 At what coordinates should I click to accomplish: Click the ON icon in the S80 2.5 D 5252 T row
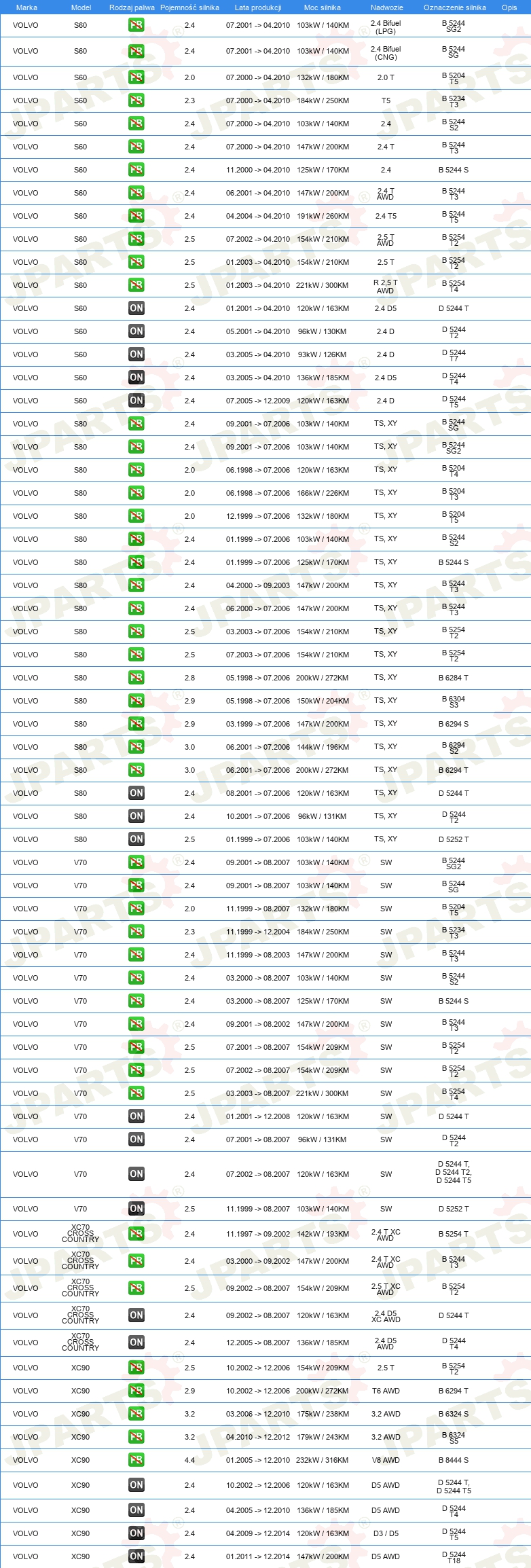point(136,839)
